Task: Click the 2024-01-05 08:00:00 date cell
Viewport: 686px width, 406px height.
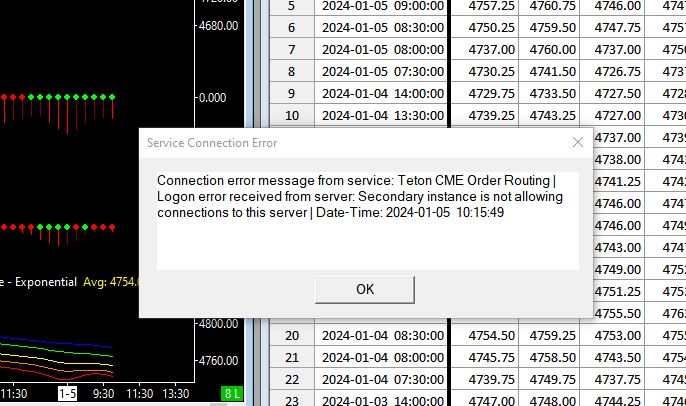Action: (x=382, y=49)
